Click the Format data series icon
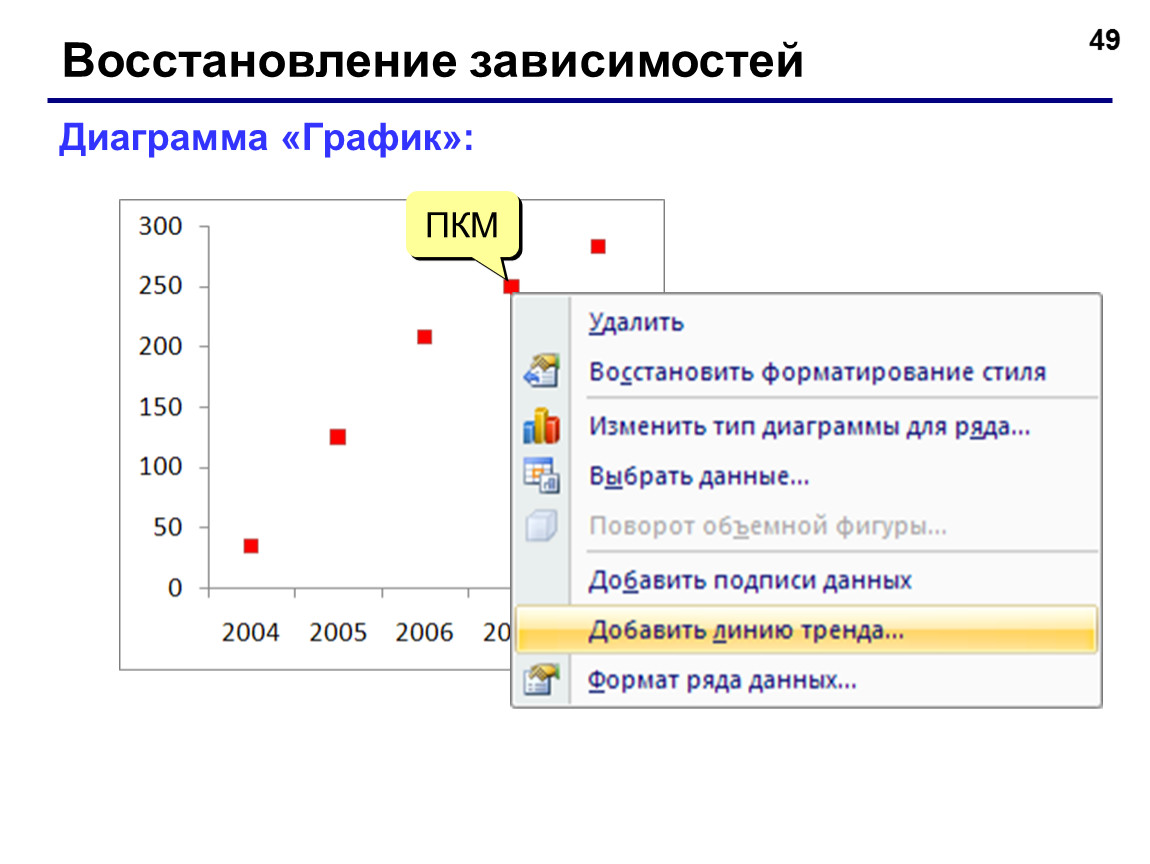The image size is (1150, 864). click(541, 679)
